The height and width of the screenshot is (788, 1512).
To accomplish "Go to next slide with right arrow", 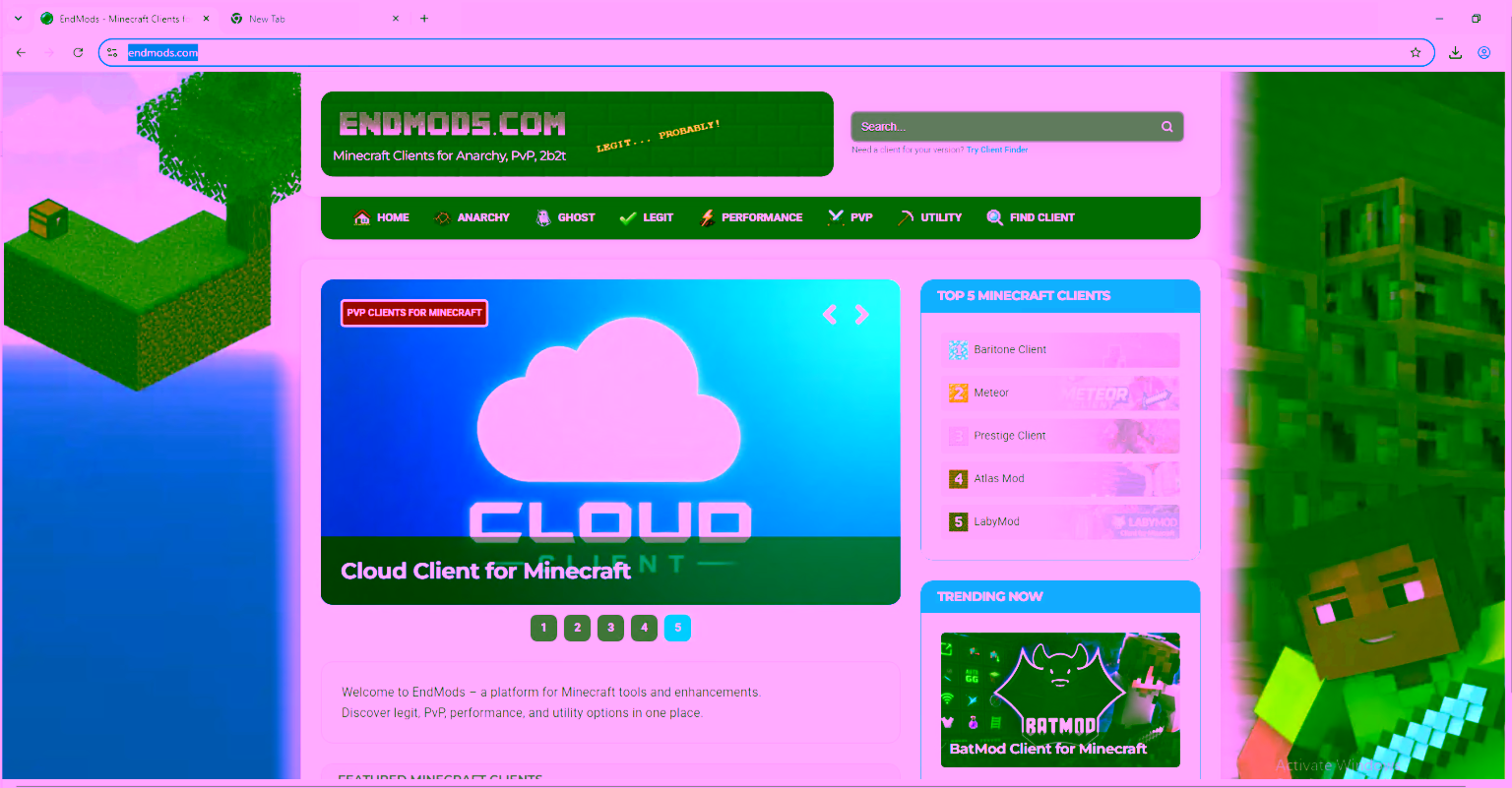I will [x=861, y=314].
